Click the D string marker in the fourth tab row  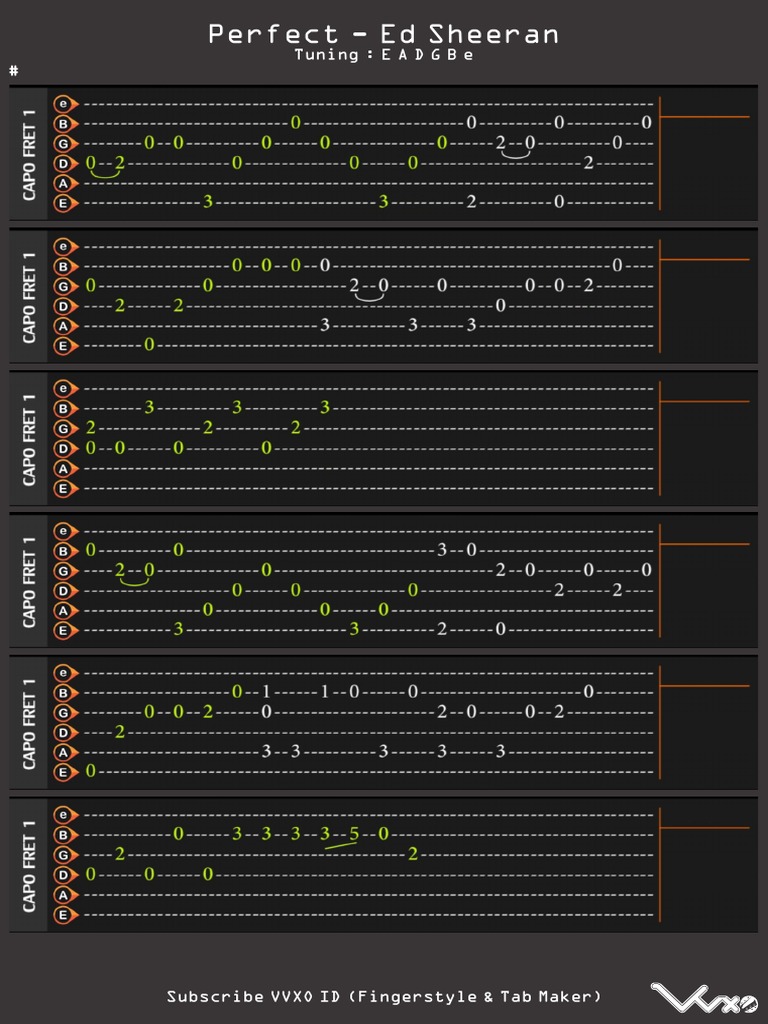point(64,591)
